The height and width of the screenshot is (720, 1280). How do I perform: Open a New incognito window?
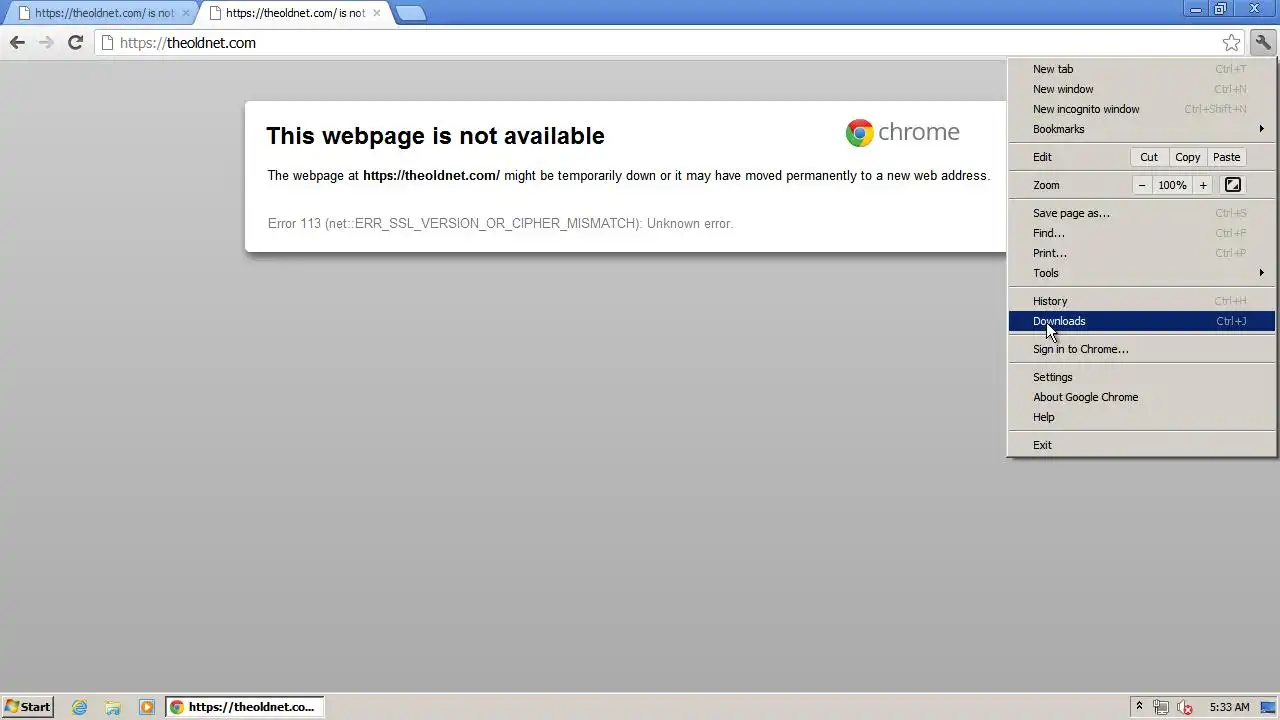click(x=1141, y=109)
